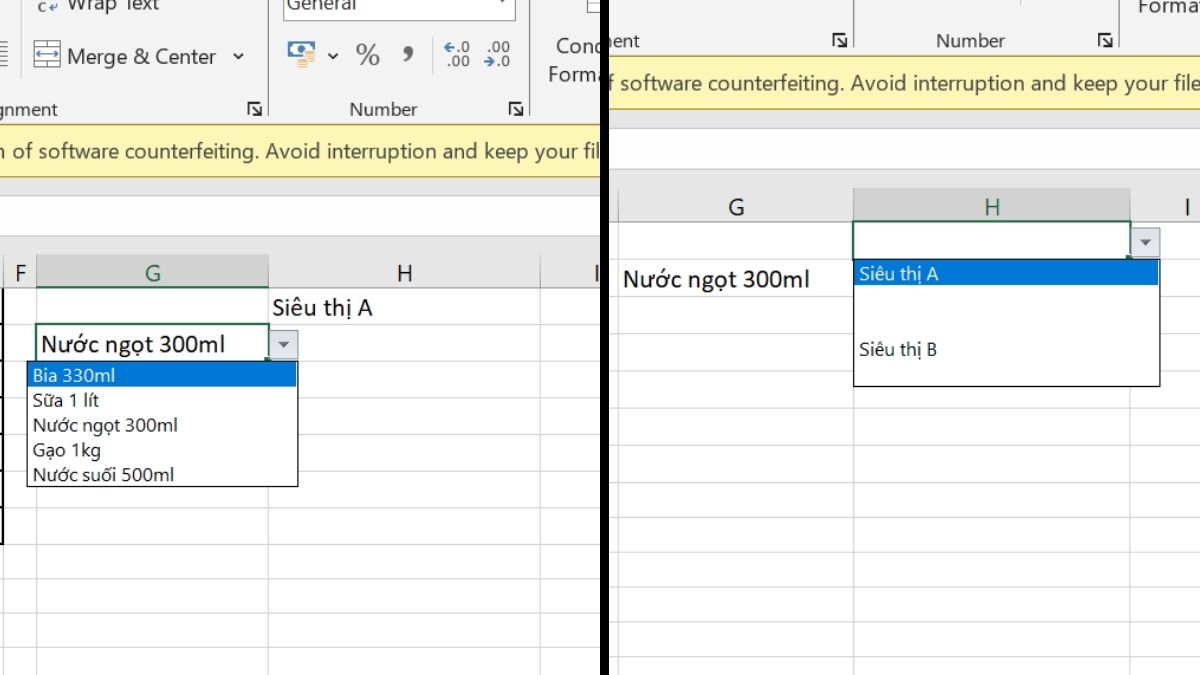
Task: Choose Siêu thị B from right dropdown list
Action: tap(1006, 349)
